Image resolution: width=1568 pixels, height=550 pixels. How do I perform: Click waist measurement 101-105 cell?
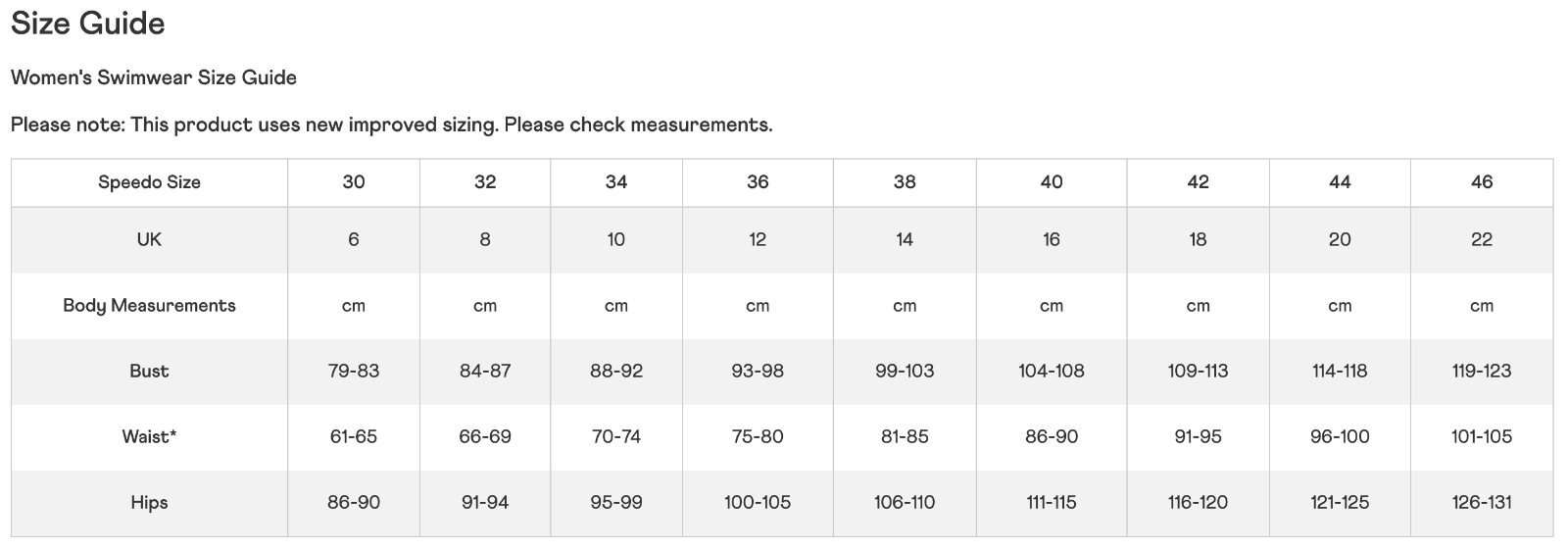coord(1482,437)
